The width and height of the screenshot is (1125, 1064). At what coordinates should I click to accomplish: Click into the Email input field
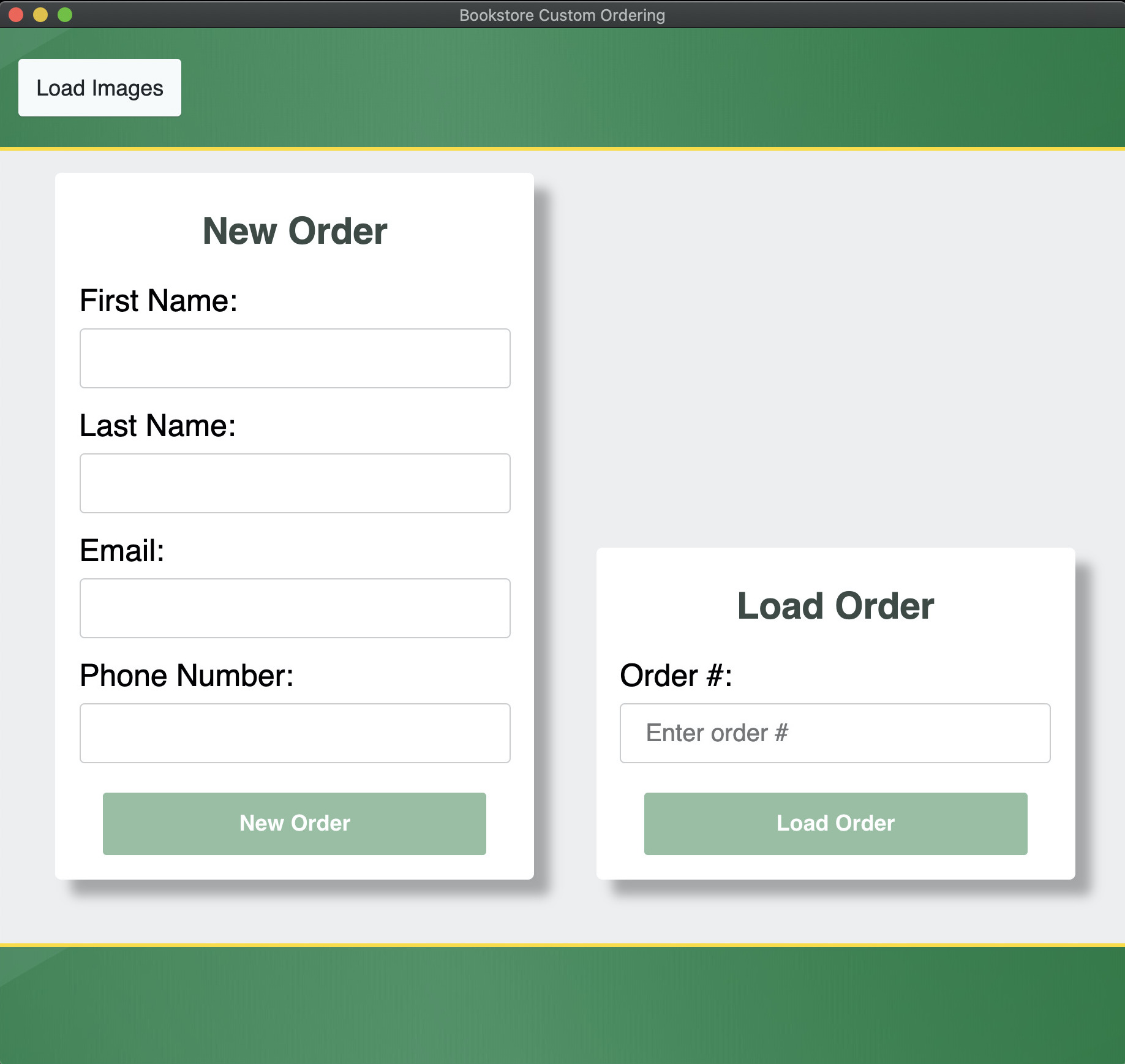(295, 608)
